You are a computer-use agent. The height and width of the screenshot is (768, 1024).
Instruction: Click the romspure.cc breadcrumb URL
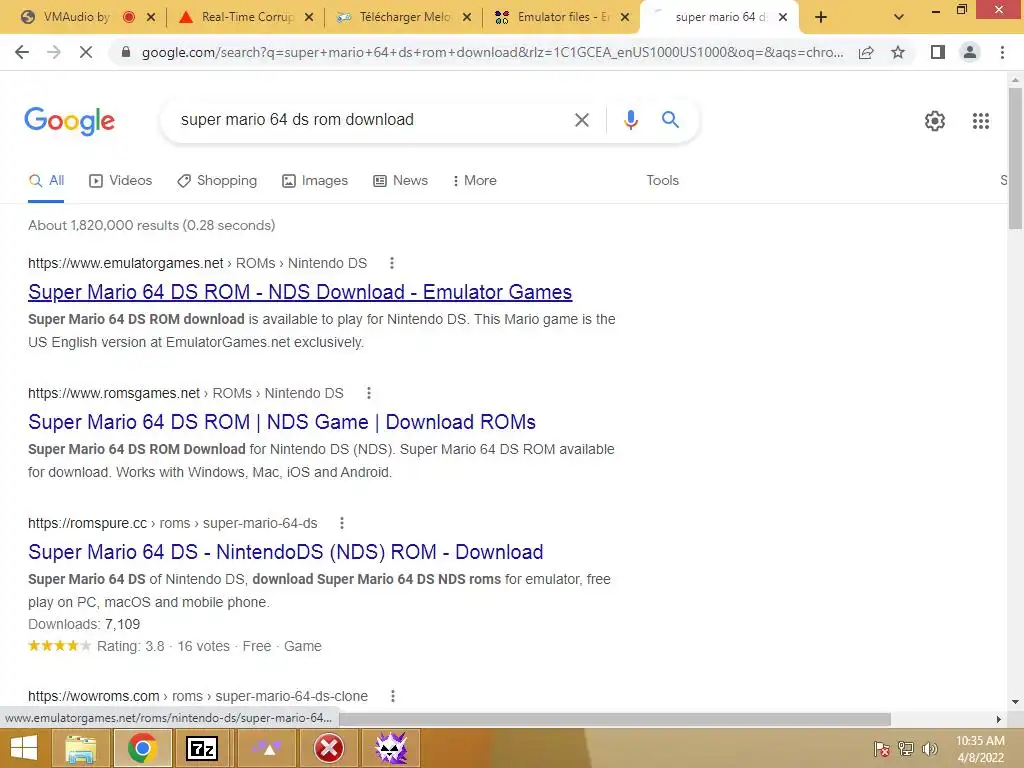(x=172, y=523)
